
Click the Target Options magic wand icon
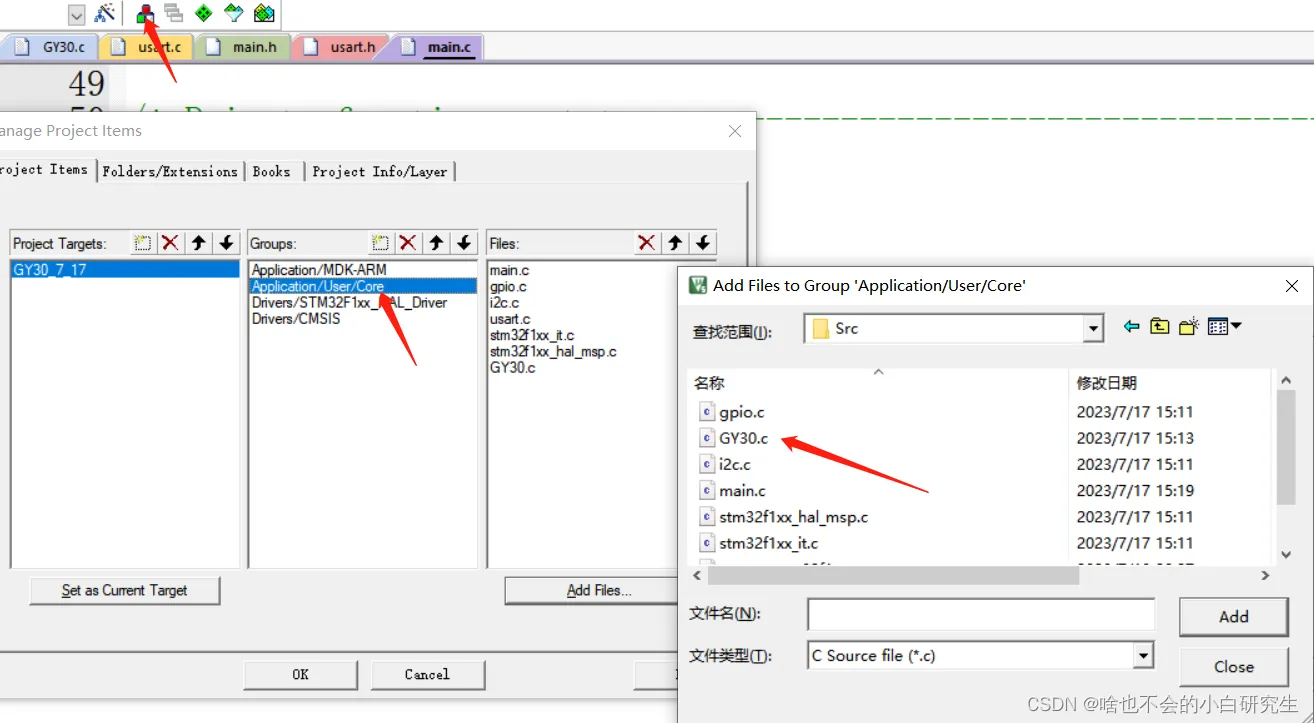tap(104, 14)
